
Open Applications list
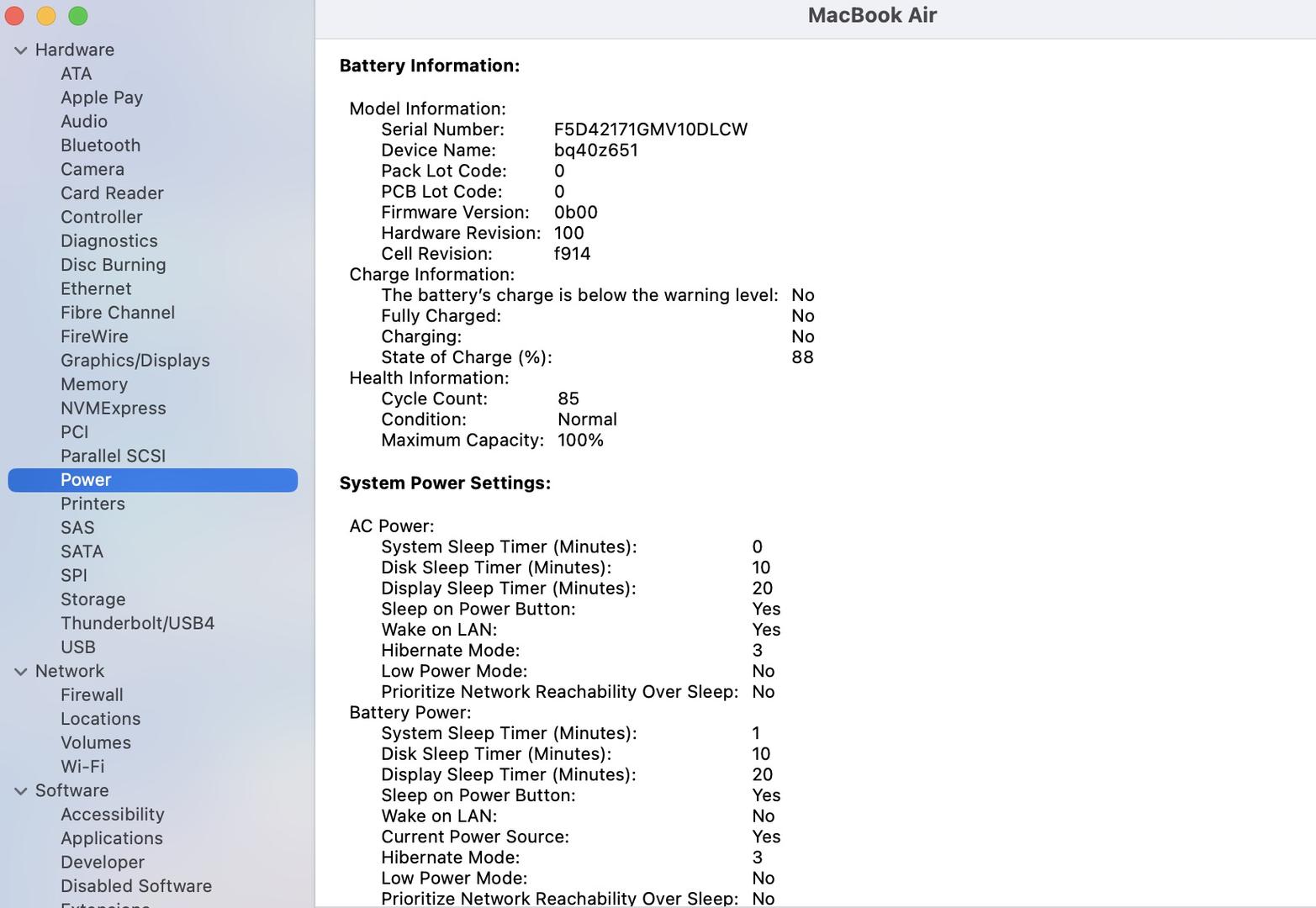point(112,838)
